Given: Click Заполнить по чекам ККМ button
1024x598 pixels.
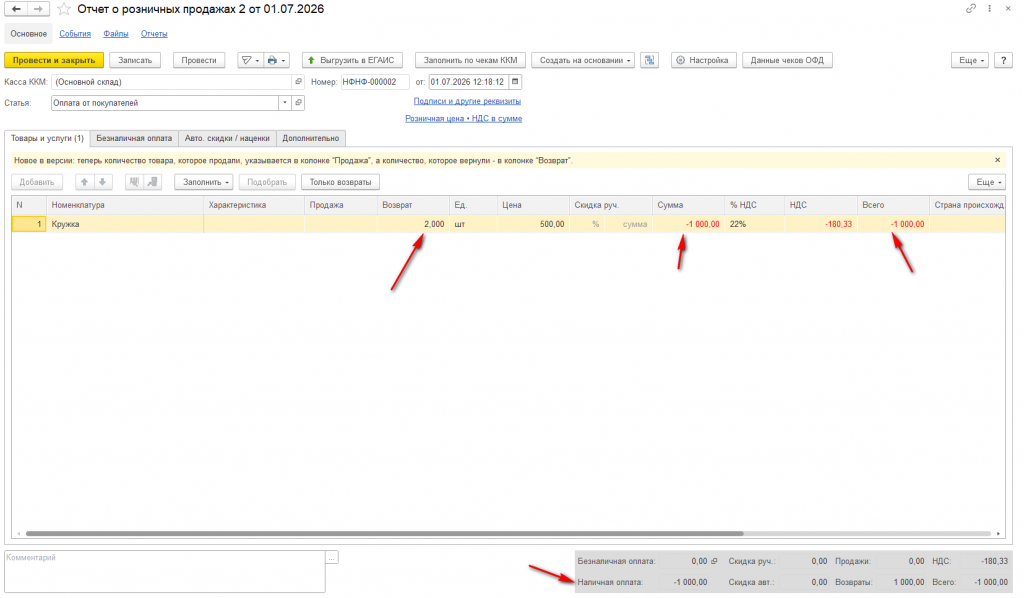Looking at the screenshot, I should click(x=470, y=60).
